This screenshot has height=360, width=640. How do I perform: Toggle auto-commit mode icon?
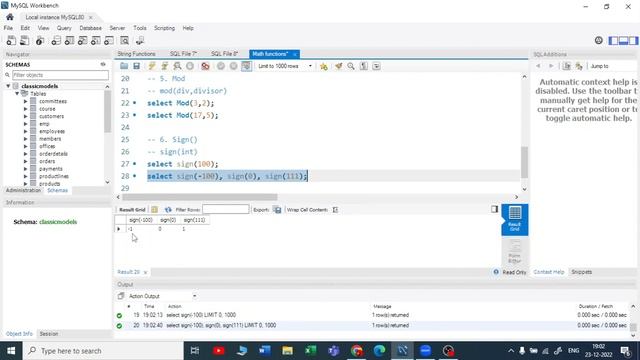246,66
